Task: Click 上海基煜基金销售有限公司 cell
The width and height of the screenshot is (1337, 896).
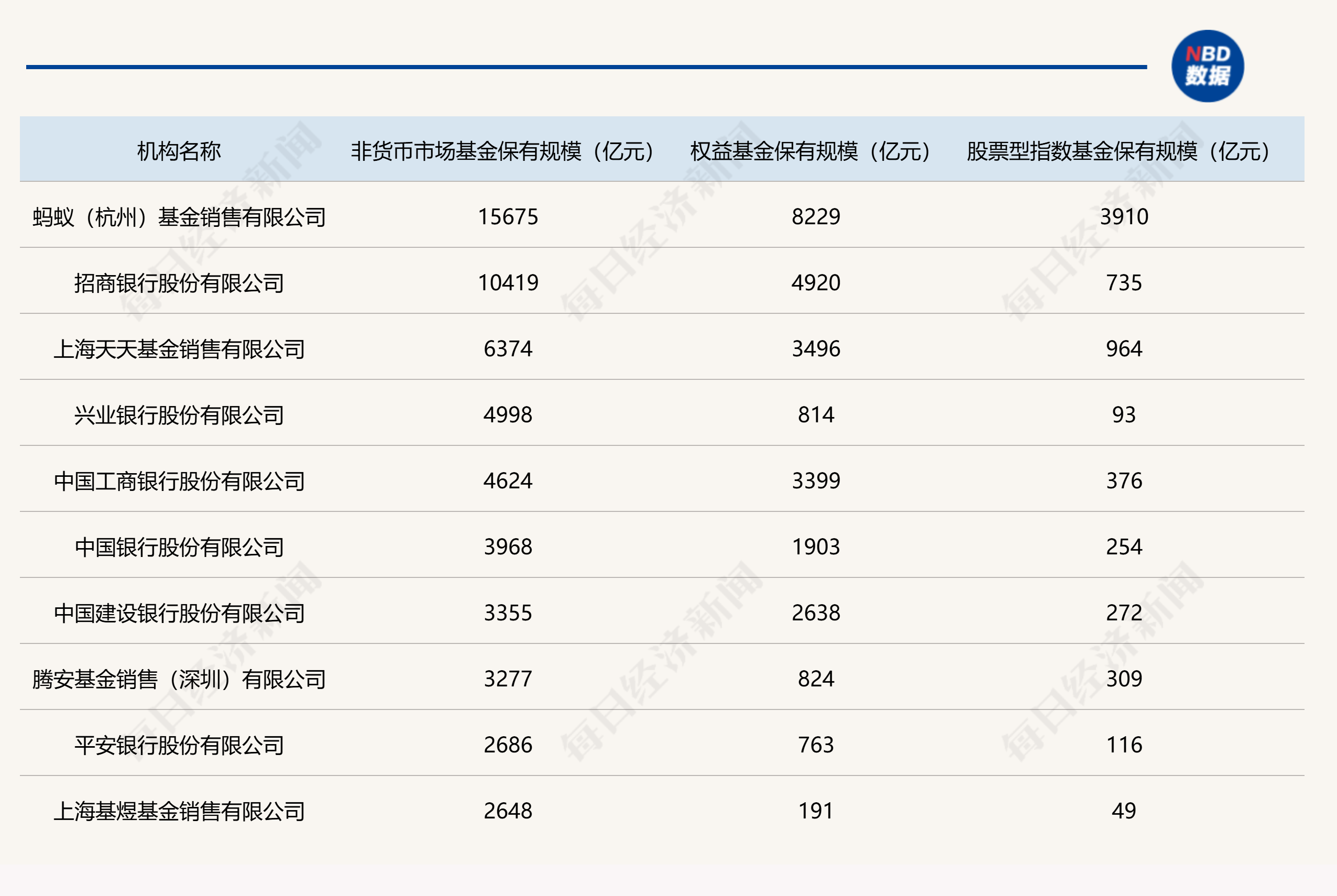Action: tap(179, 811)
